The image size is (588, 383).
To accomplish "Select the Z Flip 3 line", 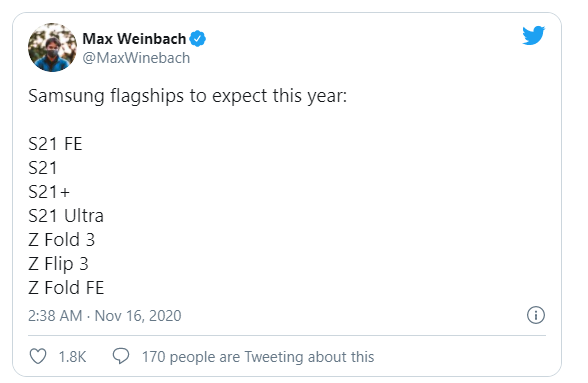I will point(58,264).
